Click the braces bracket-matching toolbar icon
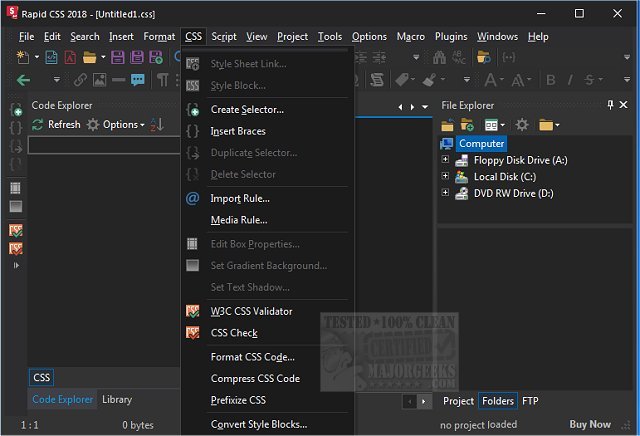 [x=509, y=57]
